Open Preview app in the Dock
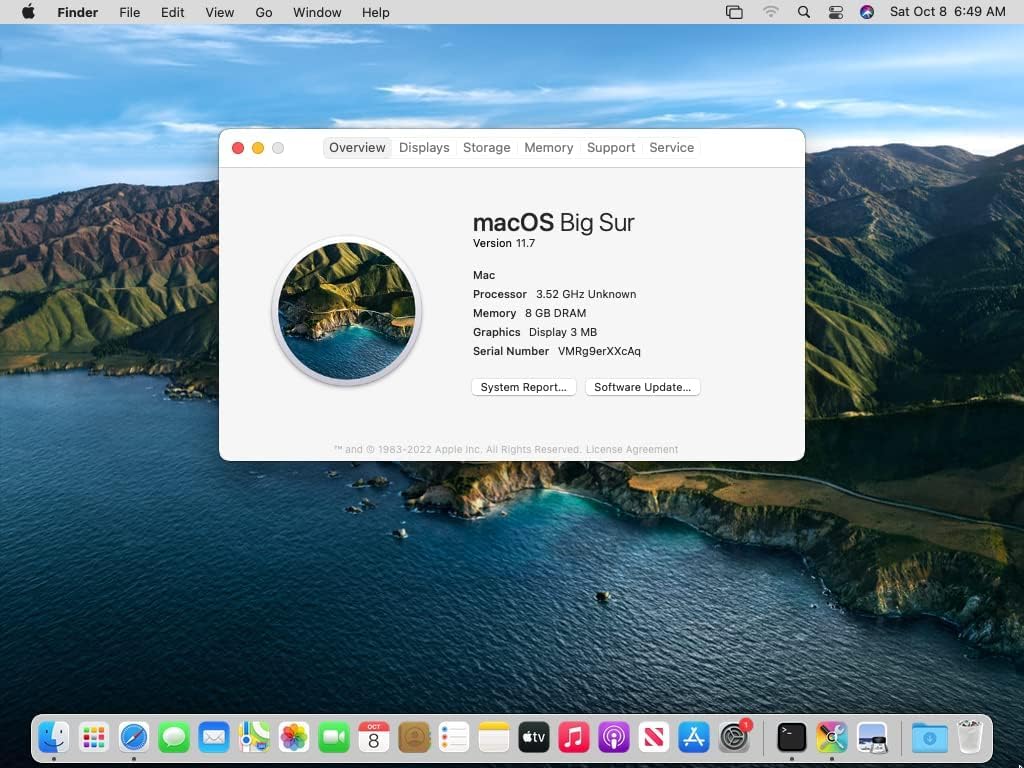The image size is (1024, 768). coord(872,737)
